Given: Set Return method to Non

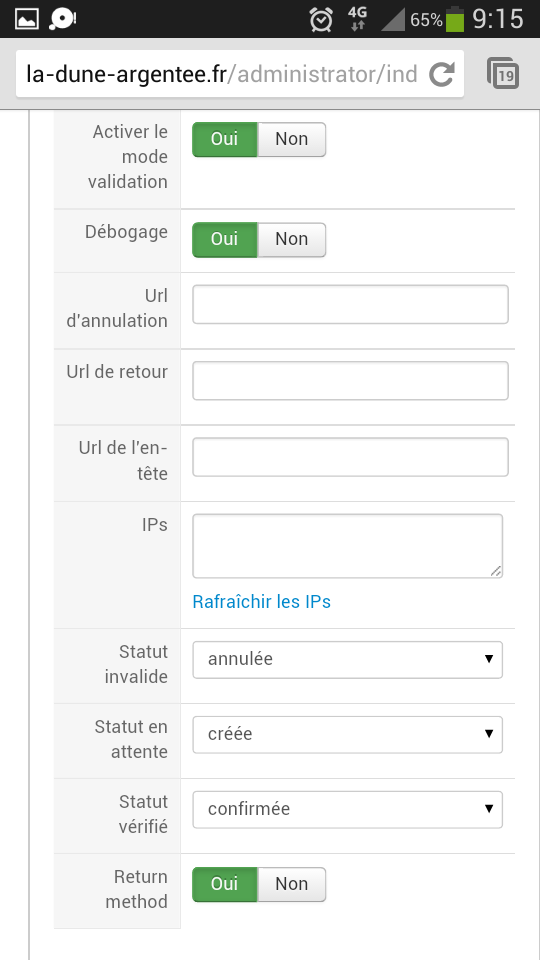Looking at the screenshot, I should (291, 884).
